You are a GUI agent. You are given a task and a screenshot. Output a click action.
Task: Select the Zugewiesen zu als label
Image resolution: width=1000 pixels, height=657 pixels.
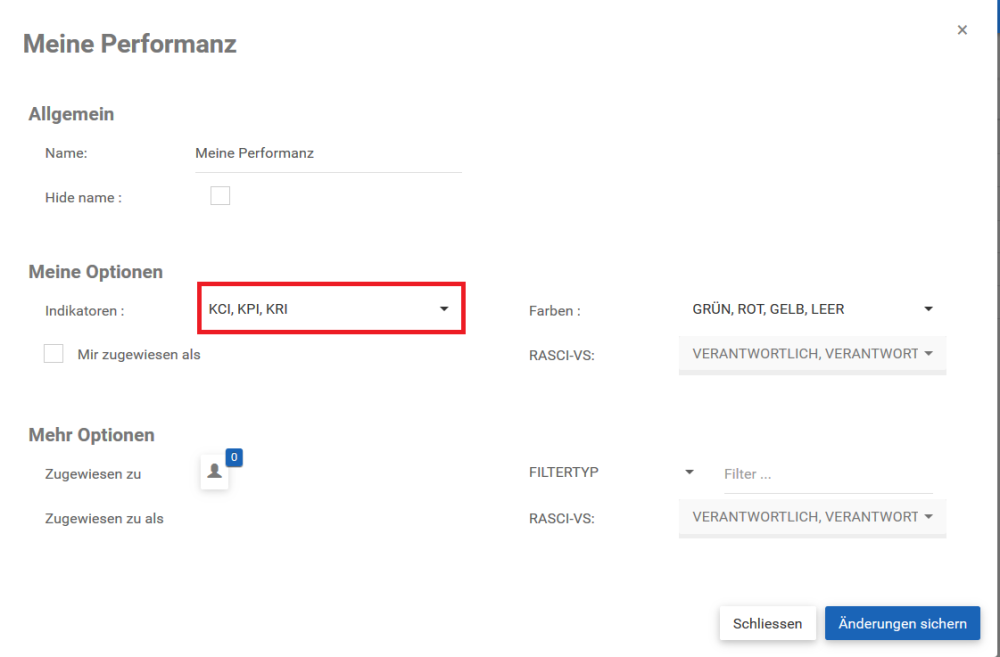104,519
